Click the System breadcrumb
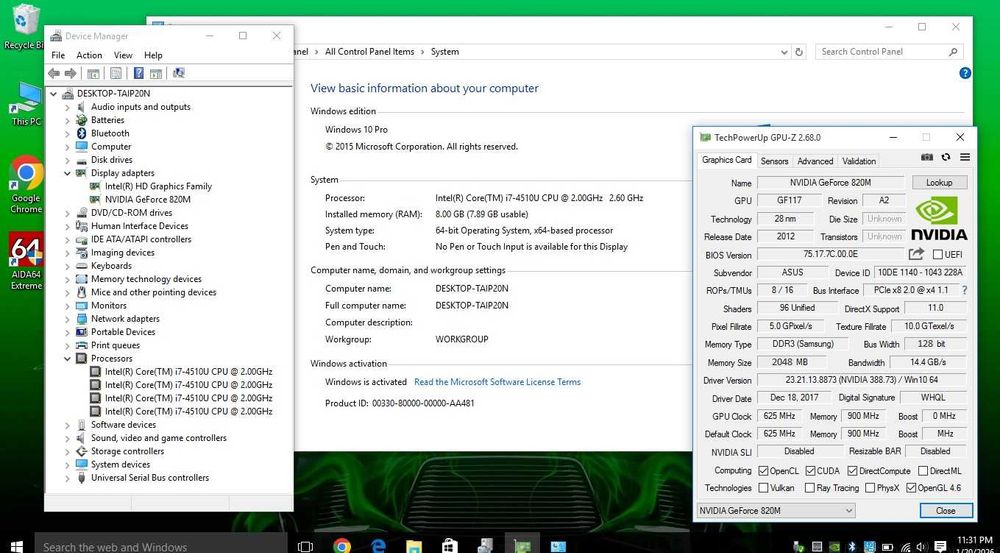 coord(445,52)
